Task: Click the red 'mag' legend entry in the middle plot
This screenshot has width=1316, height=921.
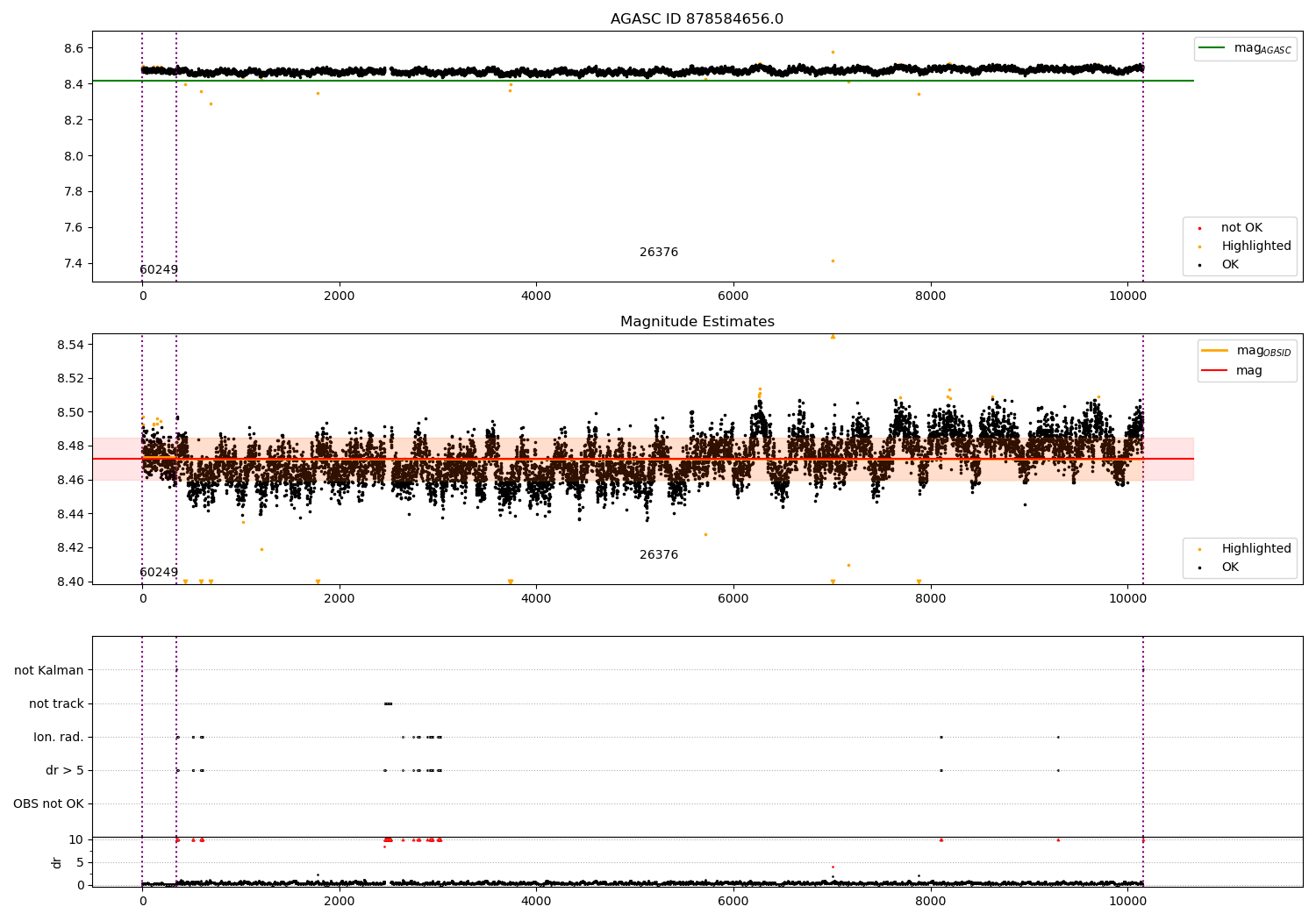Action: [1233, 371]
